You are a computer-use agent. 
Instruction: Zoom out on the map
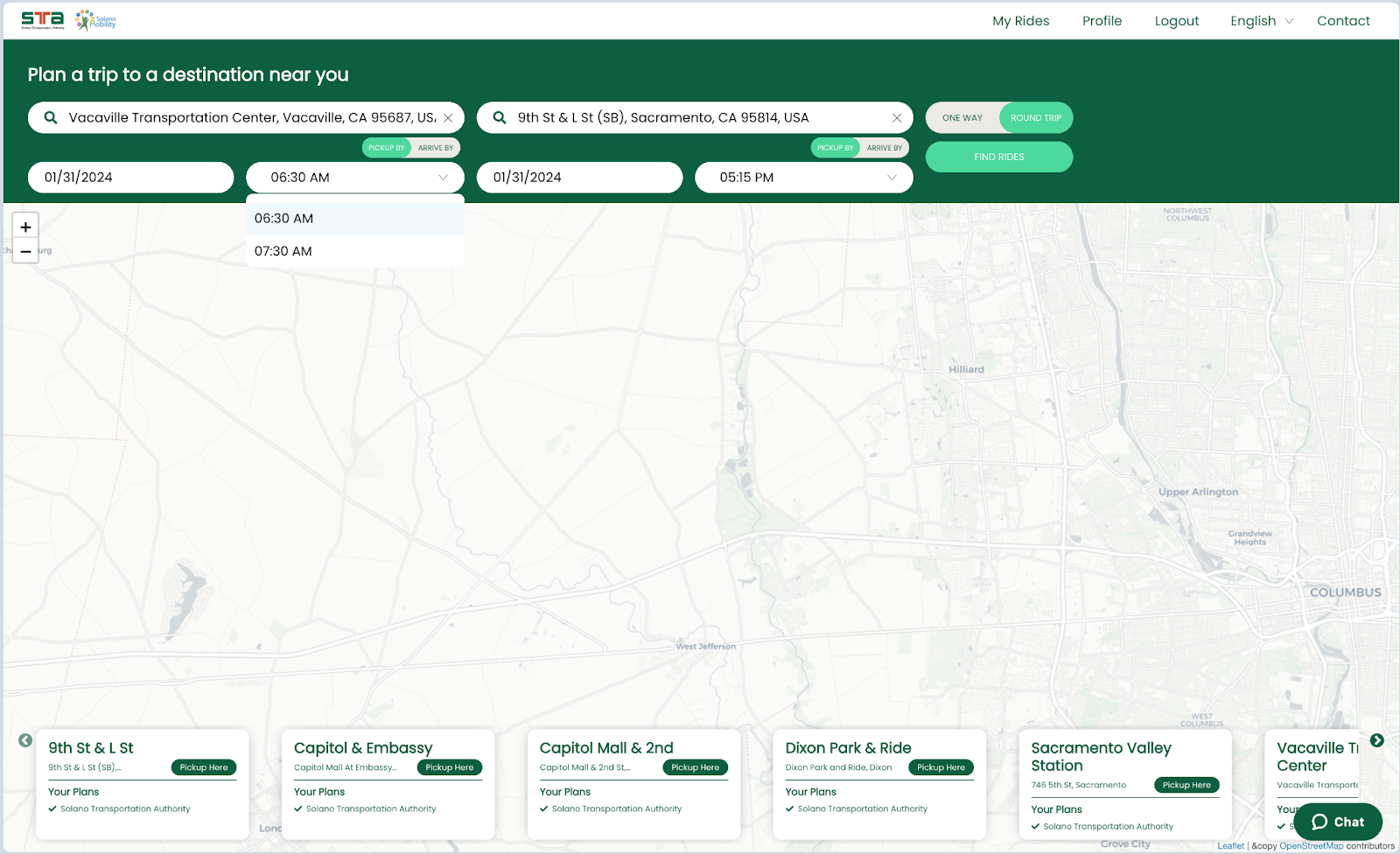click(x=25, y=251)
